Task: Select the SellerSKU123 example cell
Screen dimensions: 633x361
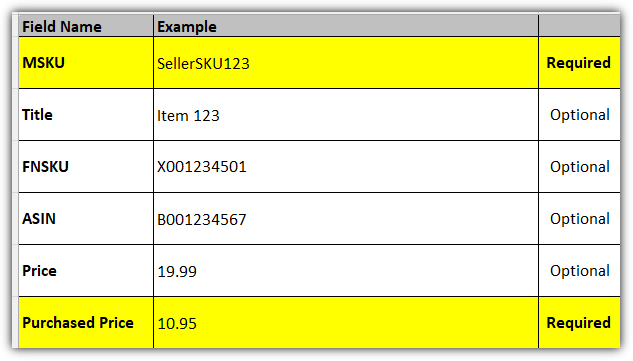Action: (x=346, y=63)
